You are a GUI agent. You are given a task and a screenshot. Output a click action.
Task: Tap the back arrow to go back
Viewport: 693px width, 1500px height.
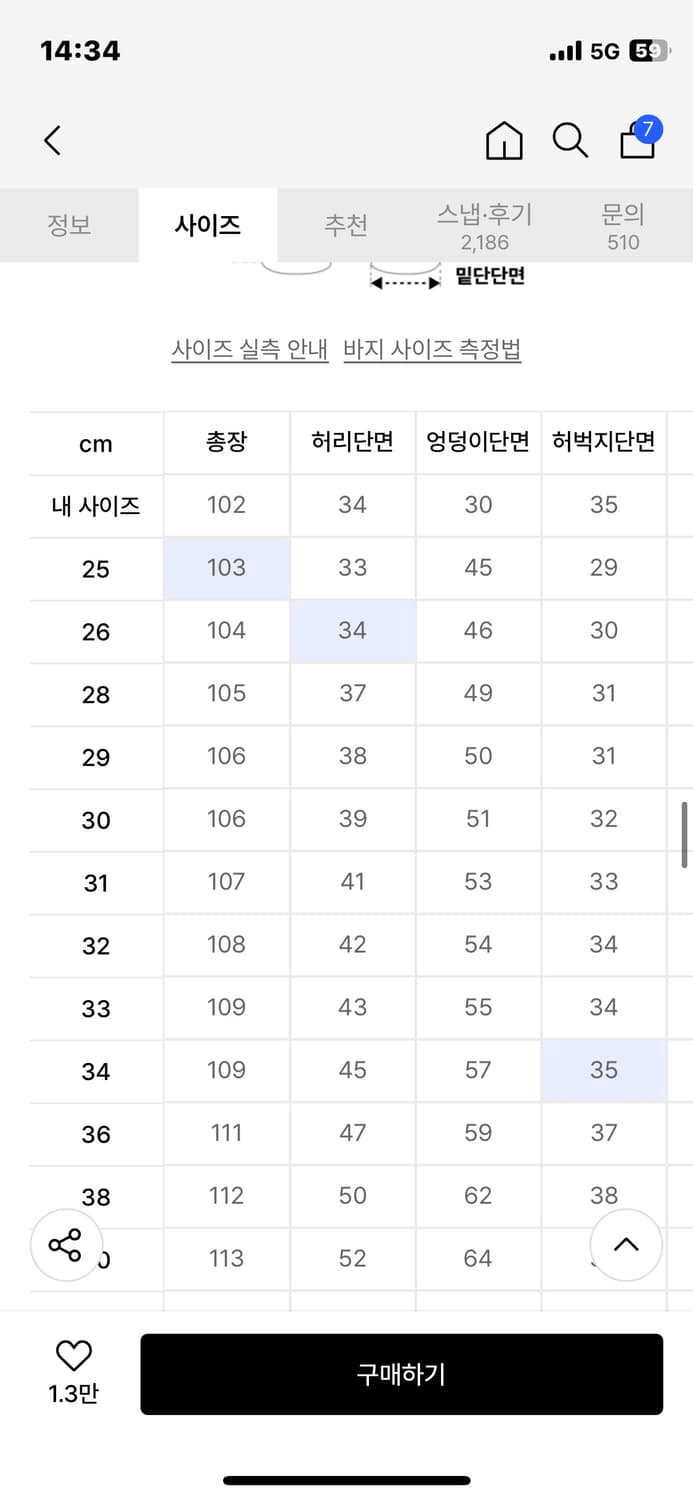tap(52, 140)
